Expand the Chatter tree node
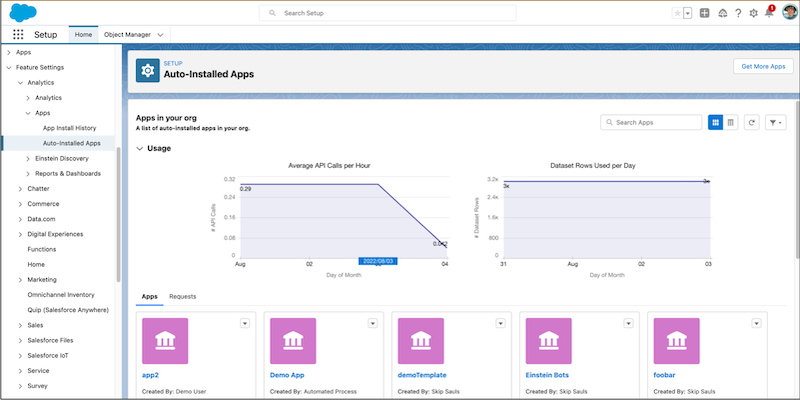Screen dimensions: 800x400 [x=20, y=189]
